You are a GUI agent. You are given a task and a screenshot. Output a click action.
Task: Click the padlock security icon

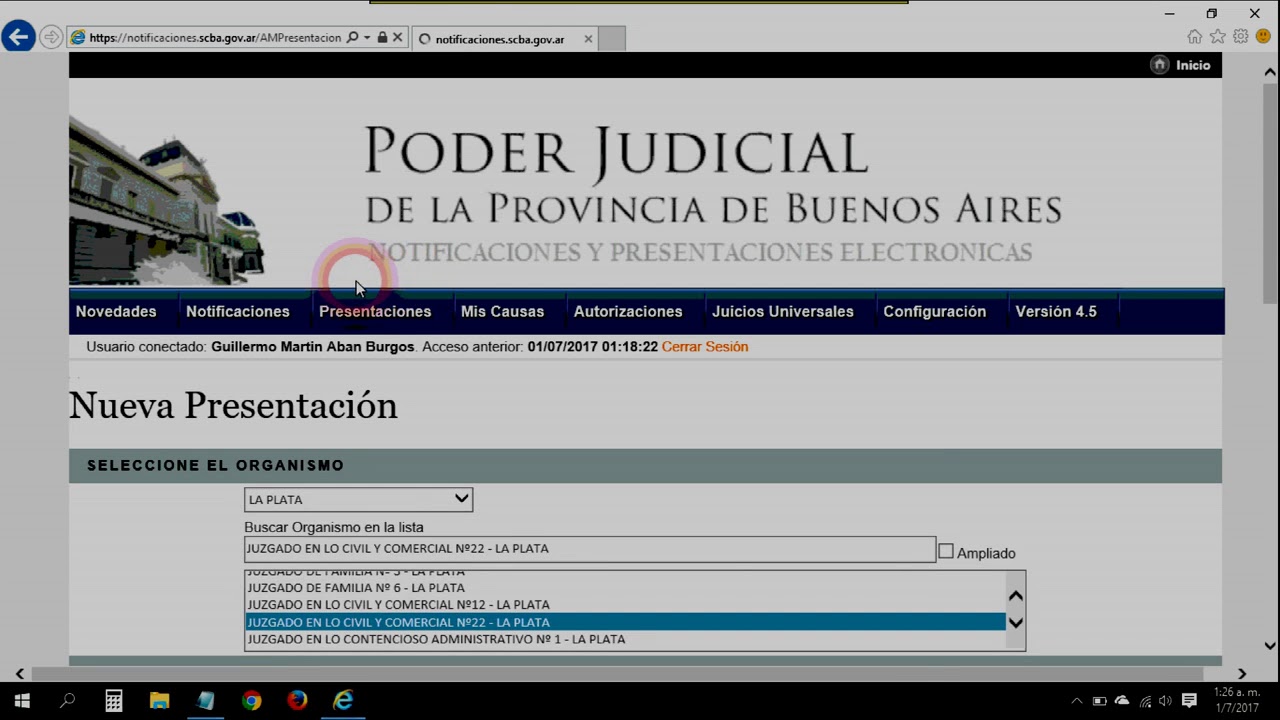click(x=382, y=38)
